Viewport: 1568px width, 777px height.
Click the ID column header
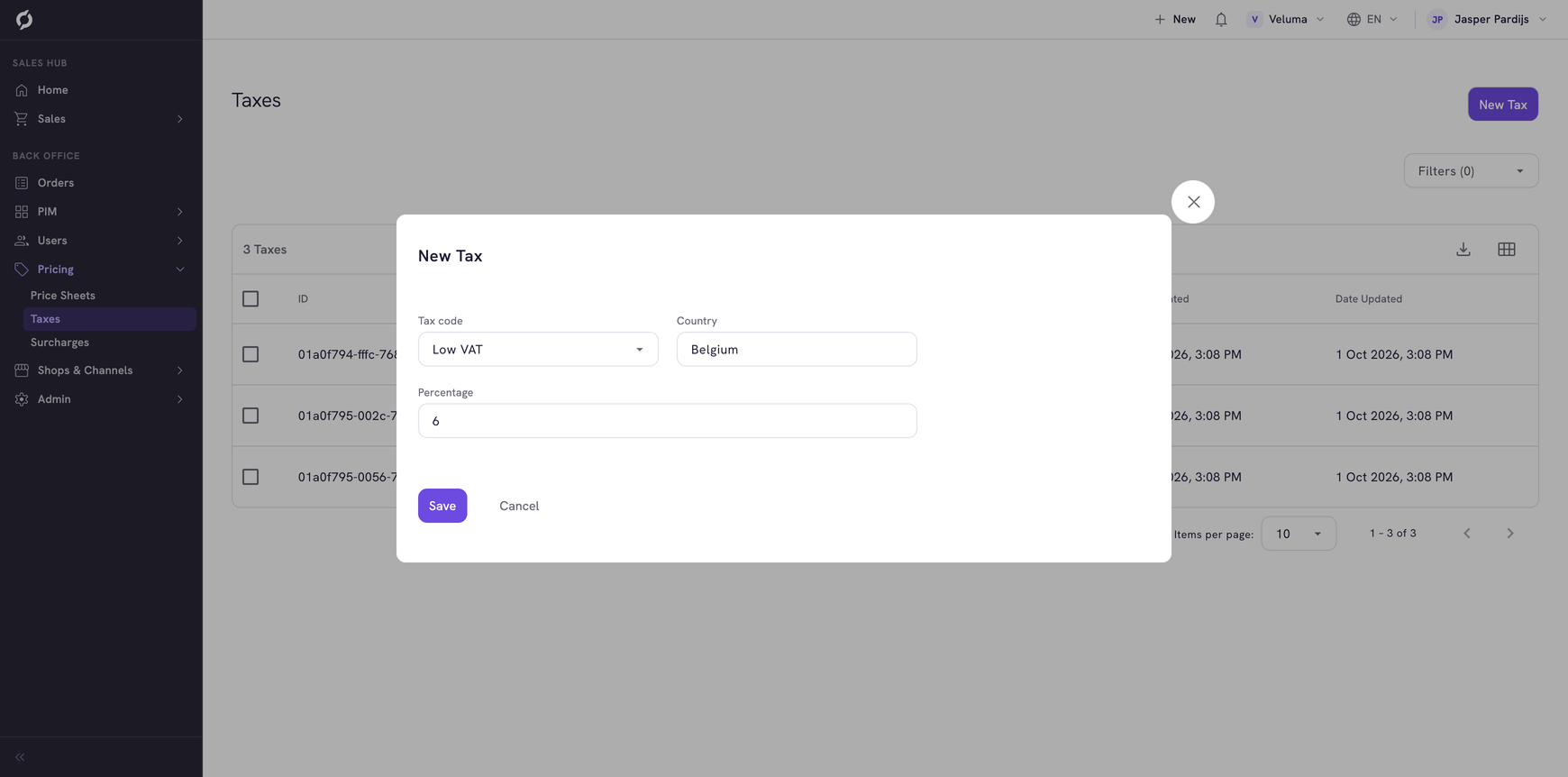tap(303, 299)
